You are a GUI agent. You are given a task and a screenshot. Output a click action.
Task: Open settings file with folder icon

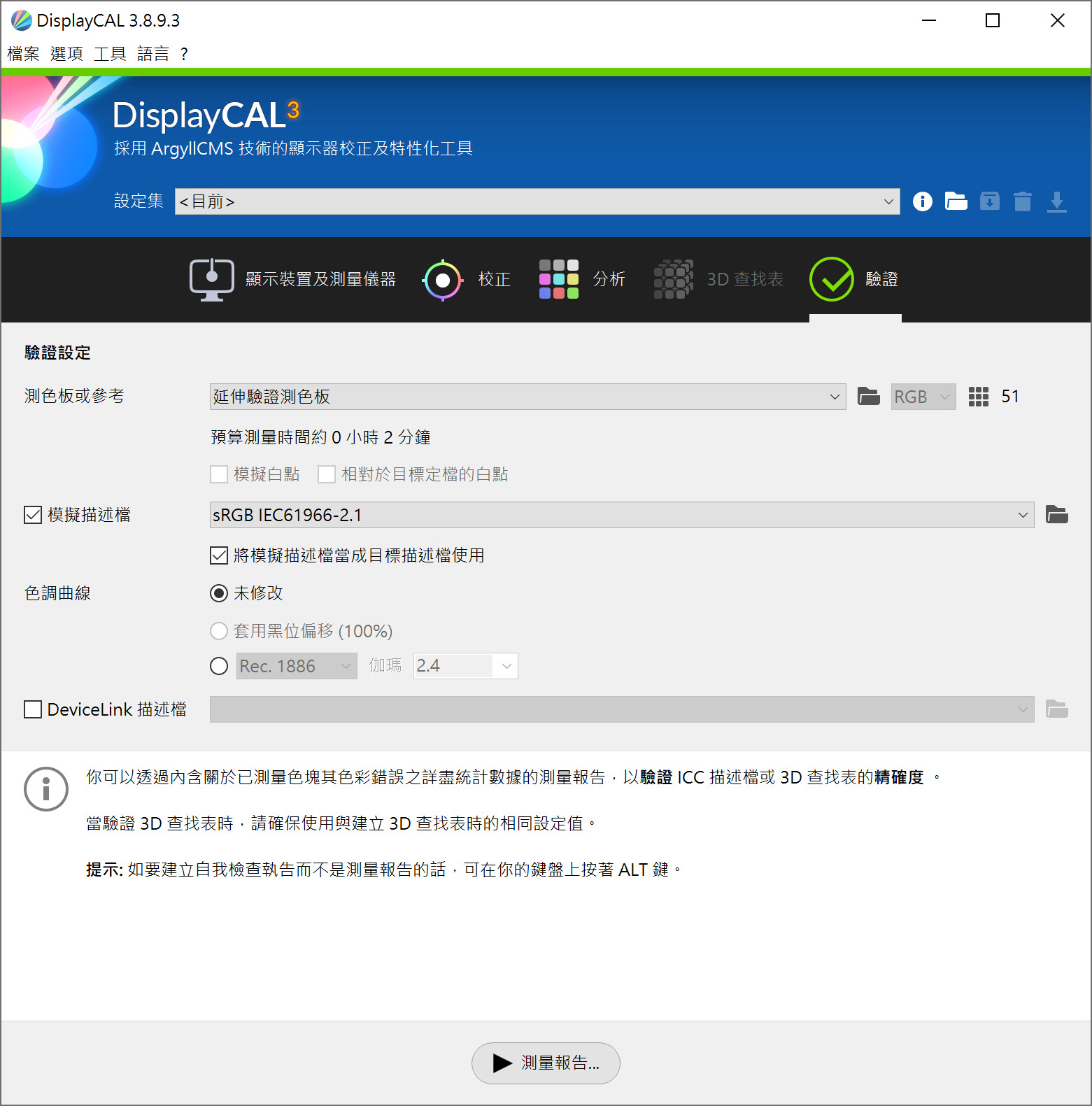956,201
